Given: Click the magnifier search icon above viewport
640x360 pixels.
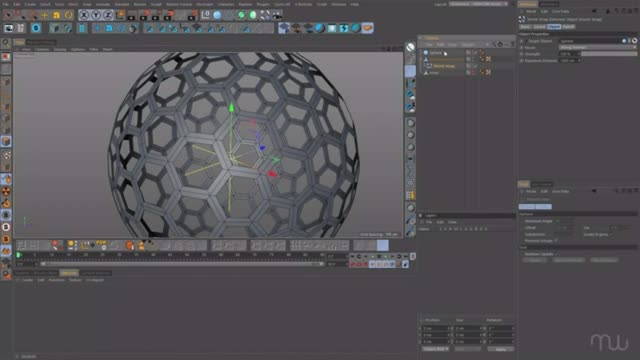Looking at the screenshot, I should [x=6, y=42].
